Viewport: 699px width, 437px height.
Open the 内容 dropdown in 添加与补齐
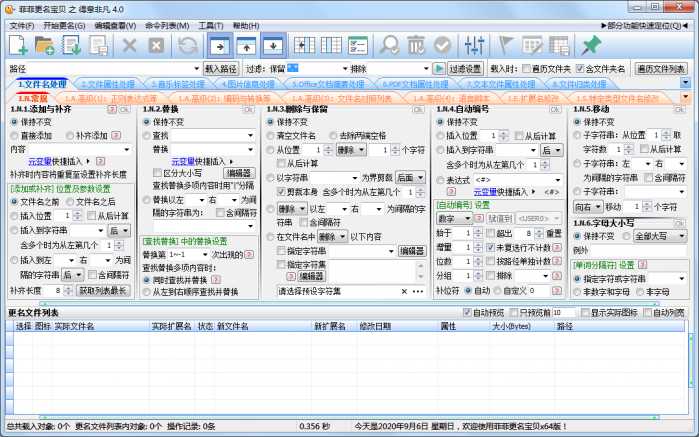click(127, 149)
